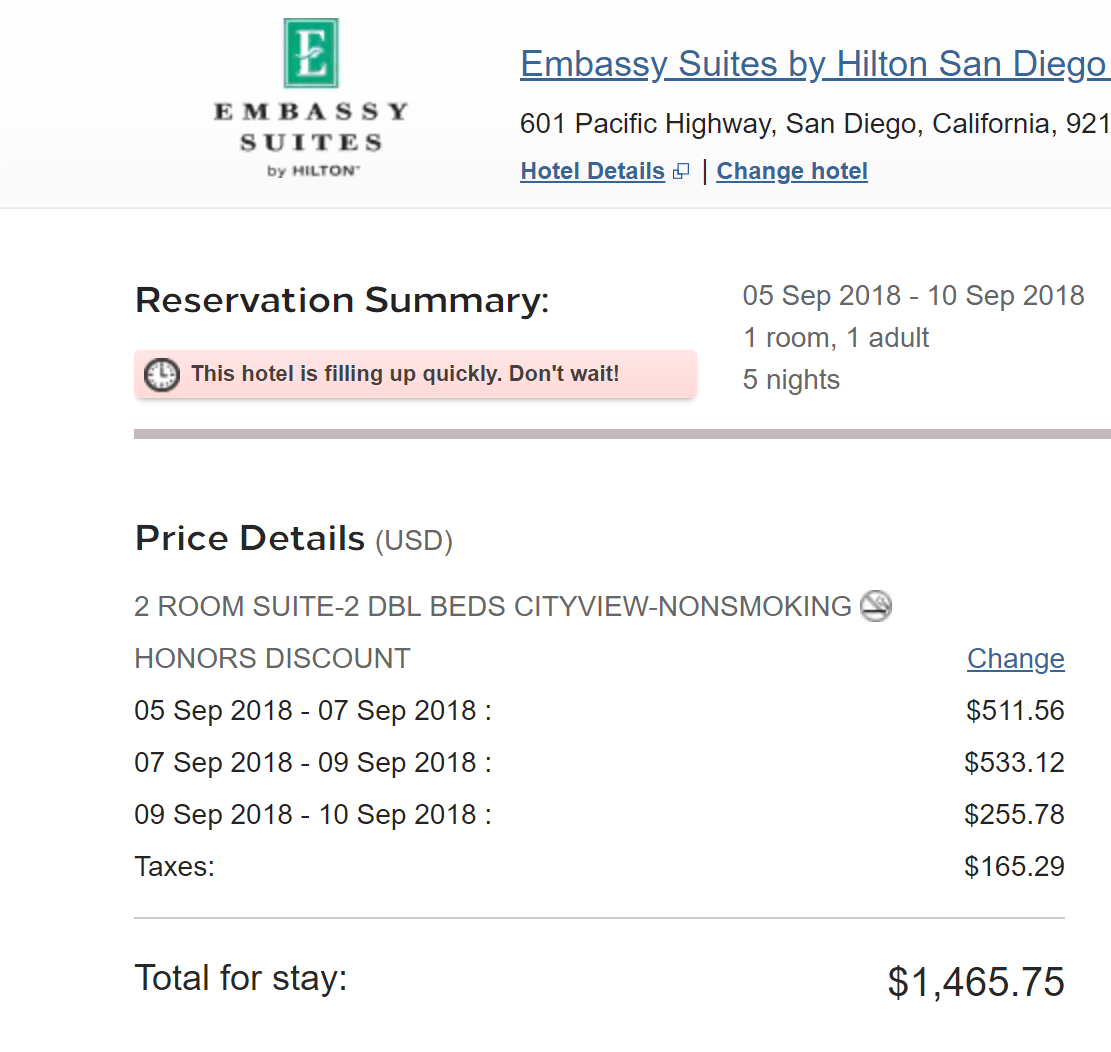Click the external-link icon next to Hotel Details
Image resolution: width=1111 pixels, height=1052 pixels.
680,170
